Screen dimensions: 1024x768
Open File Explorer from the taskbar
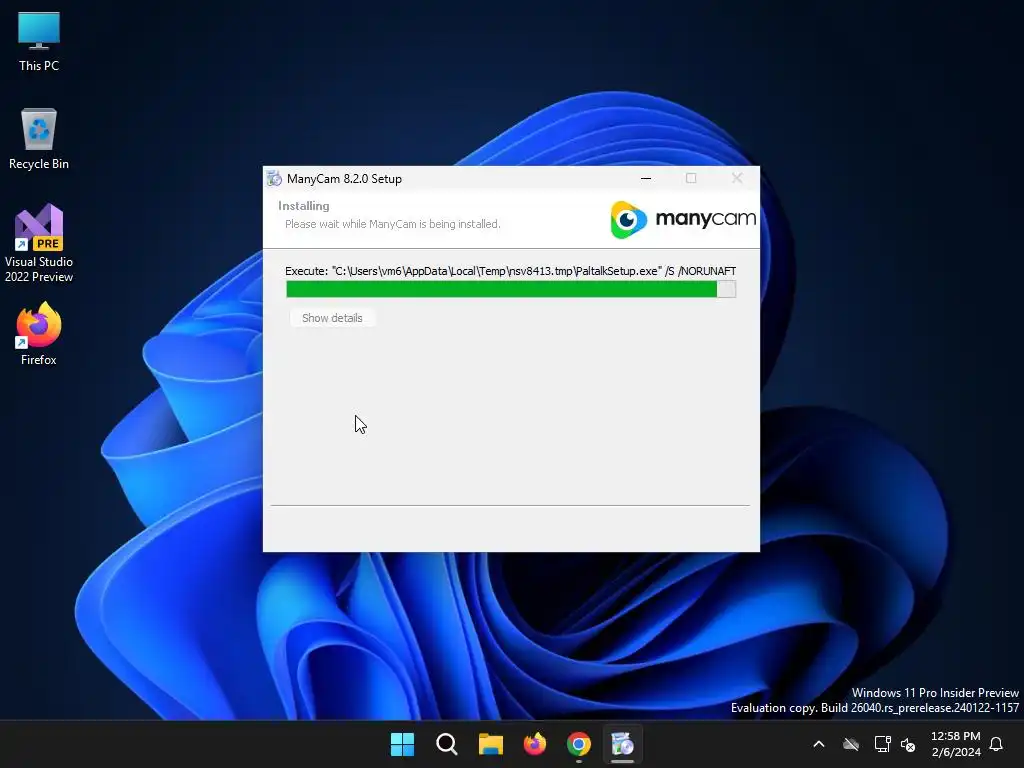coord(490,744)
